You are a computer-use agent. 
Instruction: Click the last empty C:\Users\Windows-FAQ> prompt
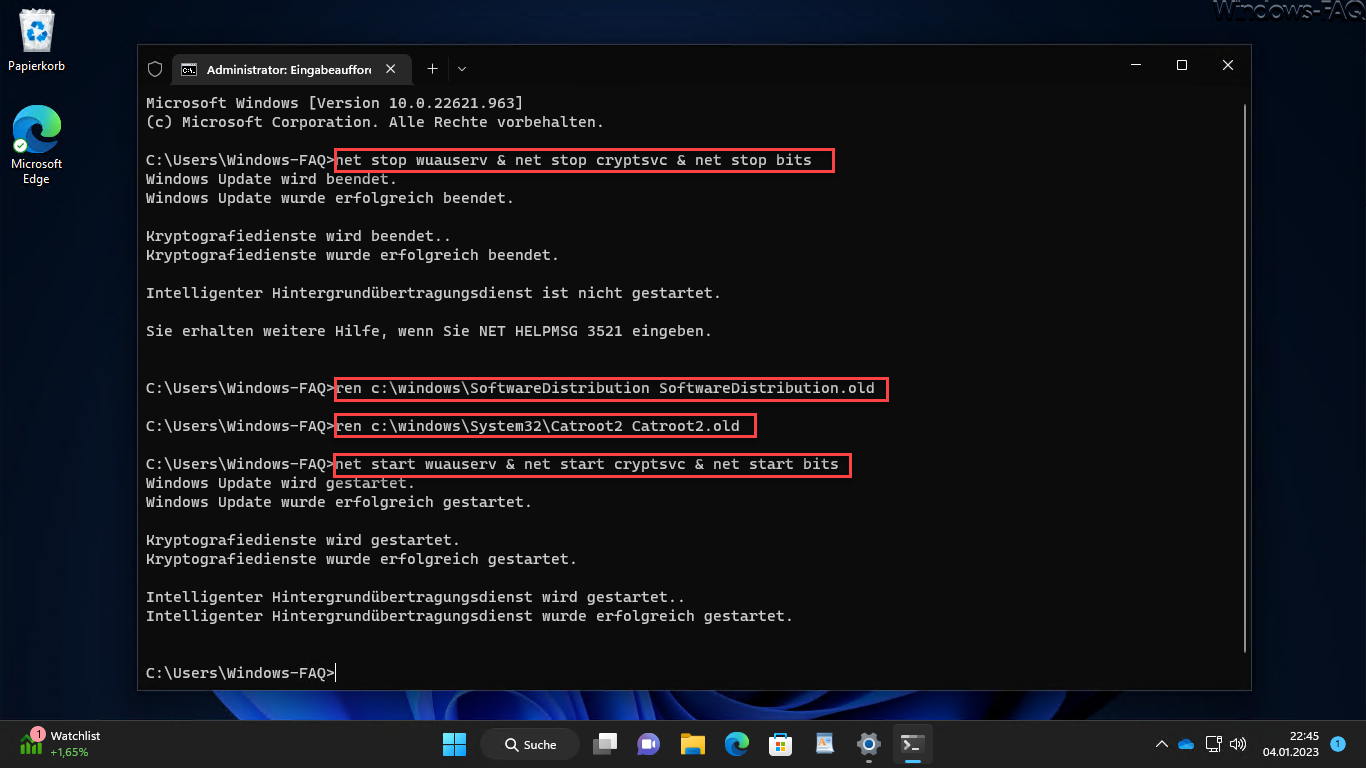coord(240,673)
